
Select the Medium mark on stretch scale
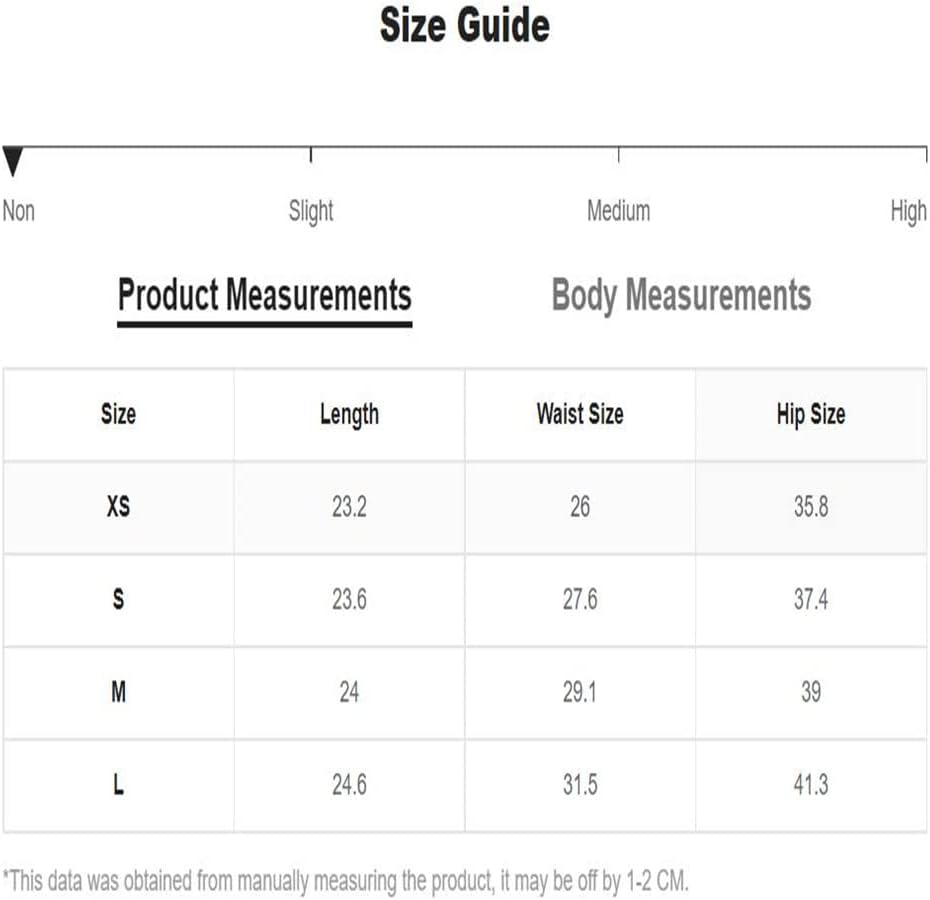(x=619, y=211)
